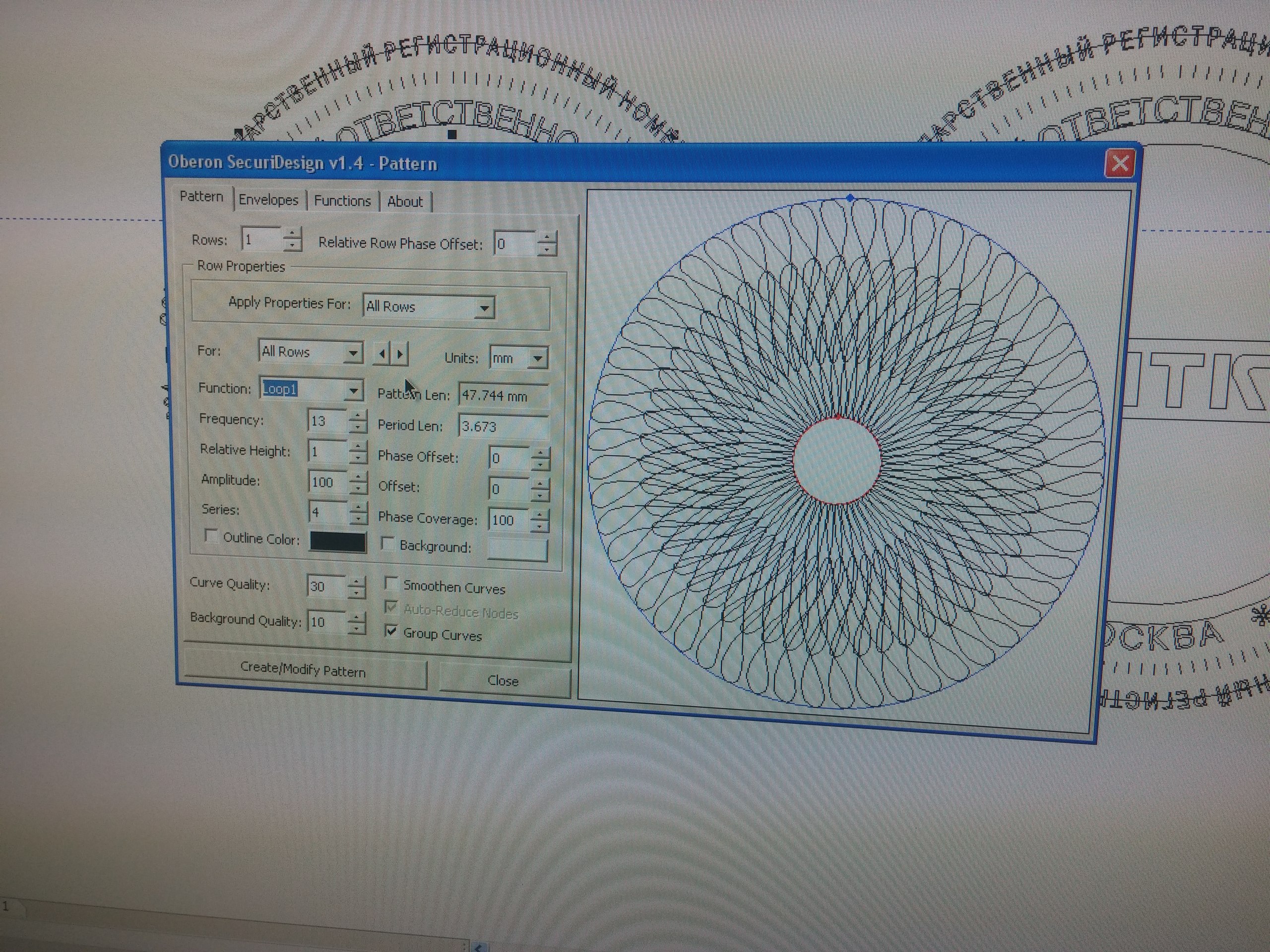Click the Period Len input field

(x=503, y=426)
